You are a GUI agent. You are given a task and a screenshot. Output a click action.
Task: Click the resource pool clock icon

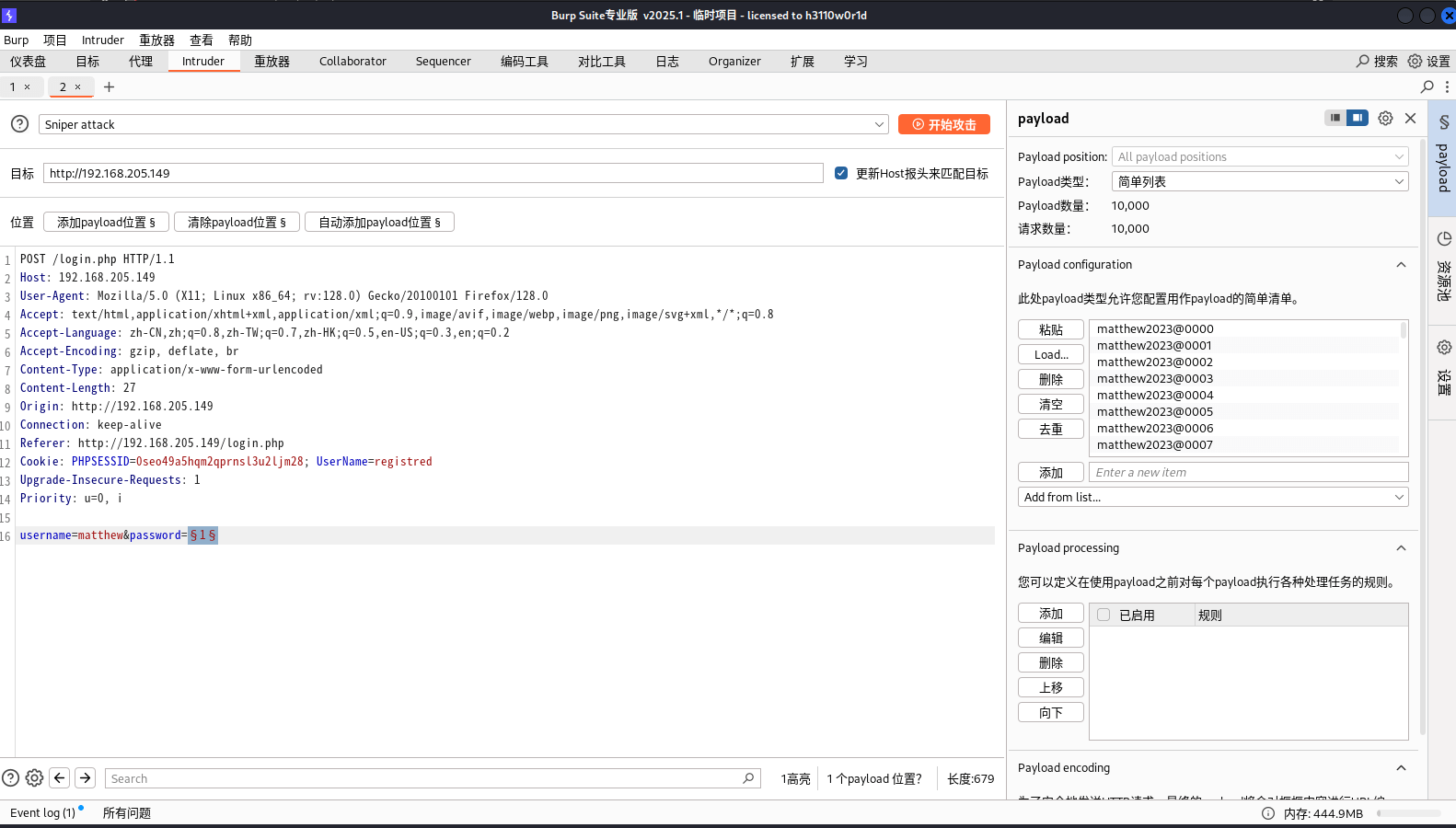click(1443, 239)
